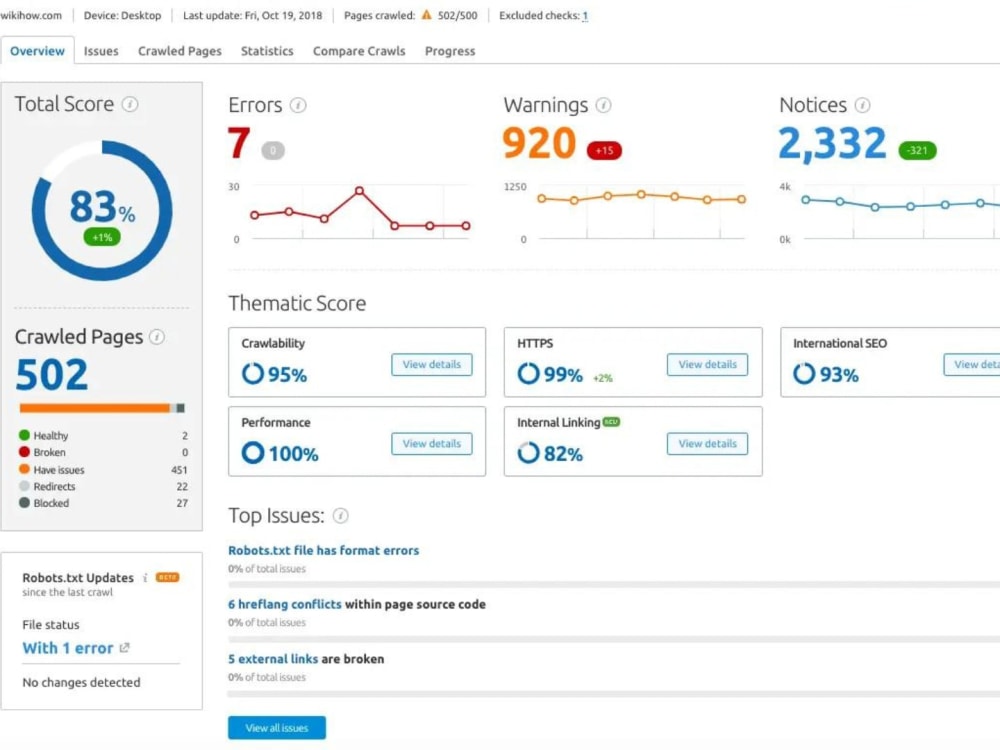Screen dimensions: 1000x750
Task: Click the green -321 notices change badge
Action: [x=917, y=151]
